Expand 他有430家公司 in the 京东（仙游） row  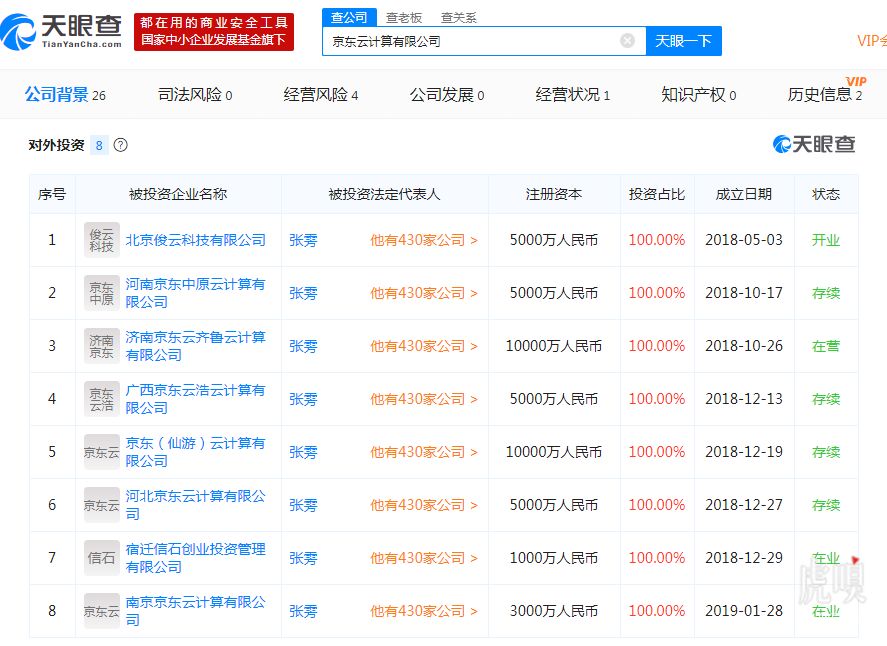coord(424,452)
